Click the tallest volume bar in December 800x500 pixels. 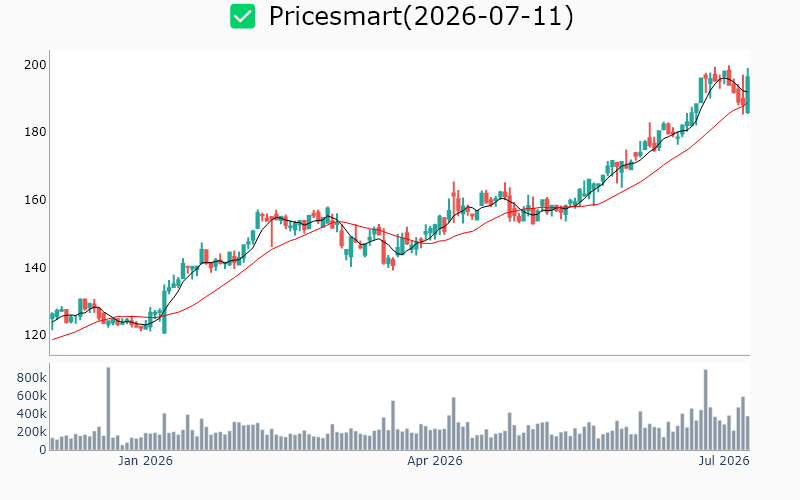point(108,409)
